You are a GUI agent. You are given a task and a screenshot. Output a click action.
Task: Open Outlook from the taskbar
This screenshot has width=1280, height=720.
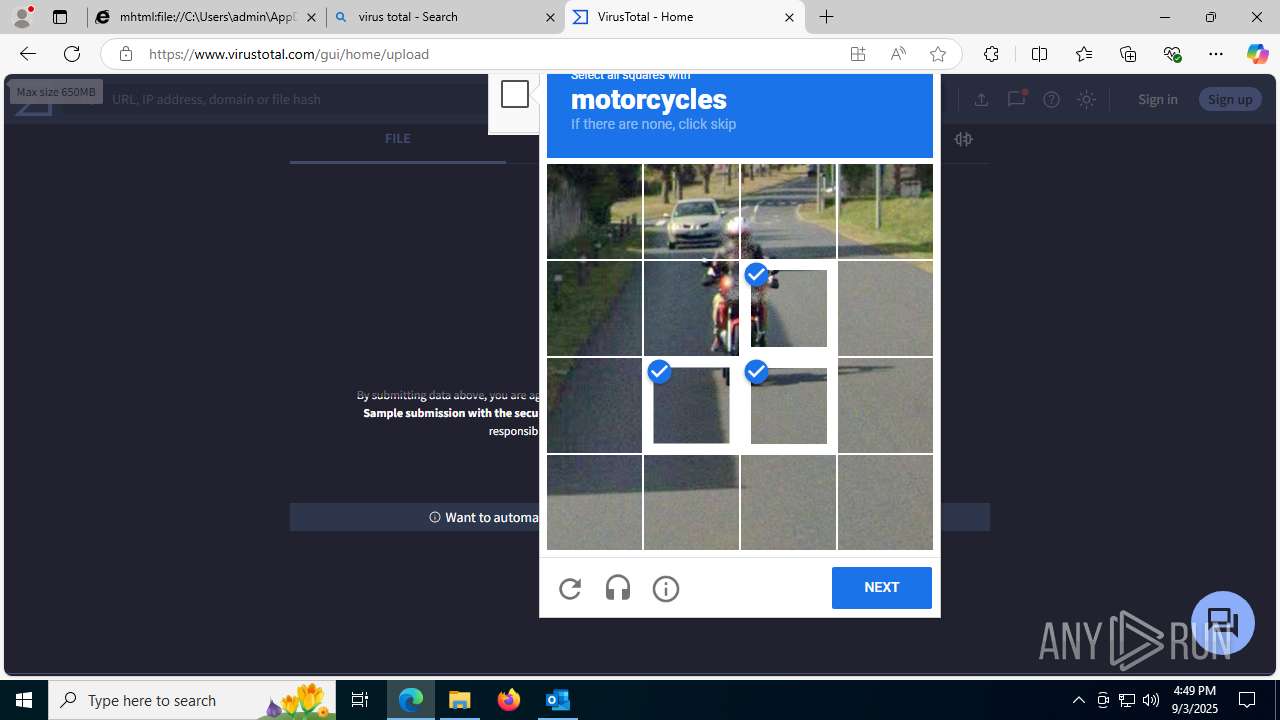point(558,700)
